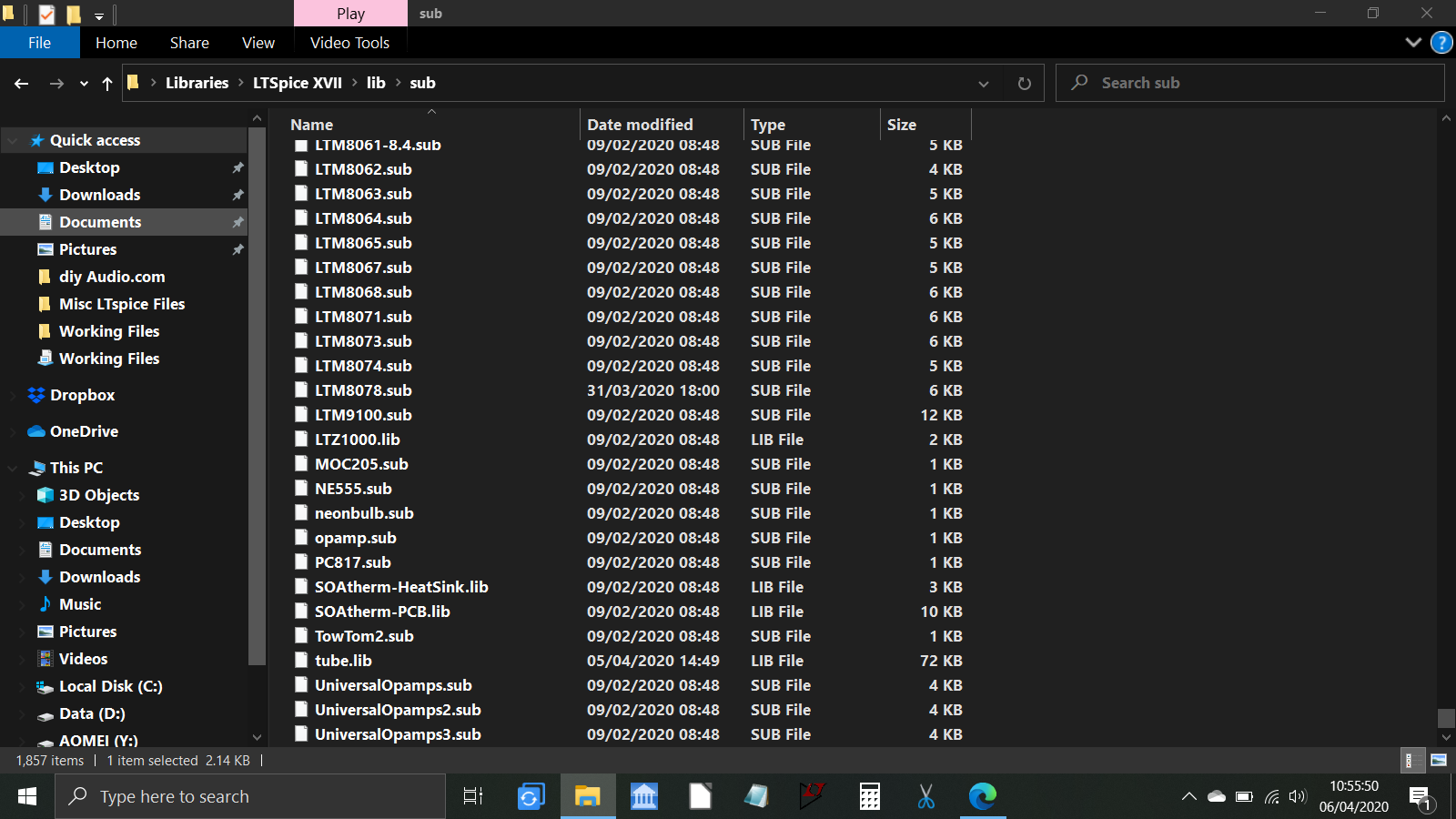Open File Explorer taskbar icon
1456x819 pixels.
point(587,796)
